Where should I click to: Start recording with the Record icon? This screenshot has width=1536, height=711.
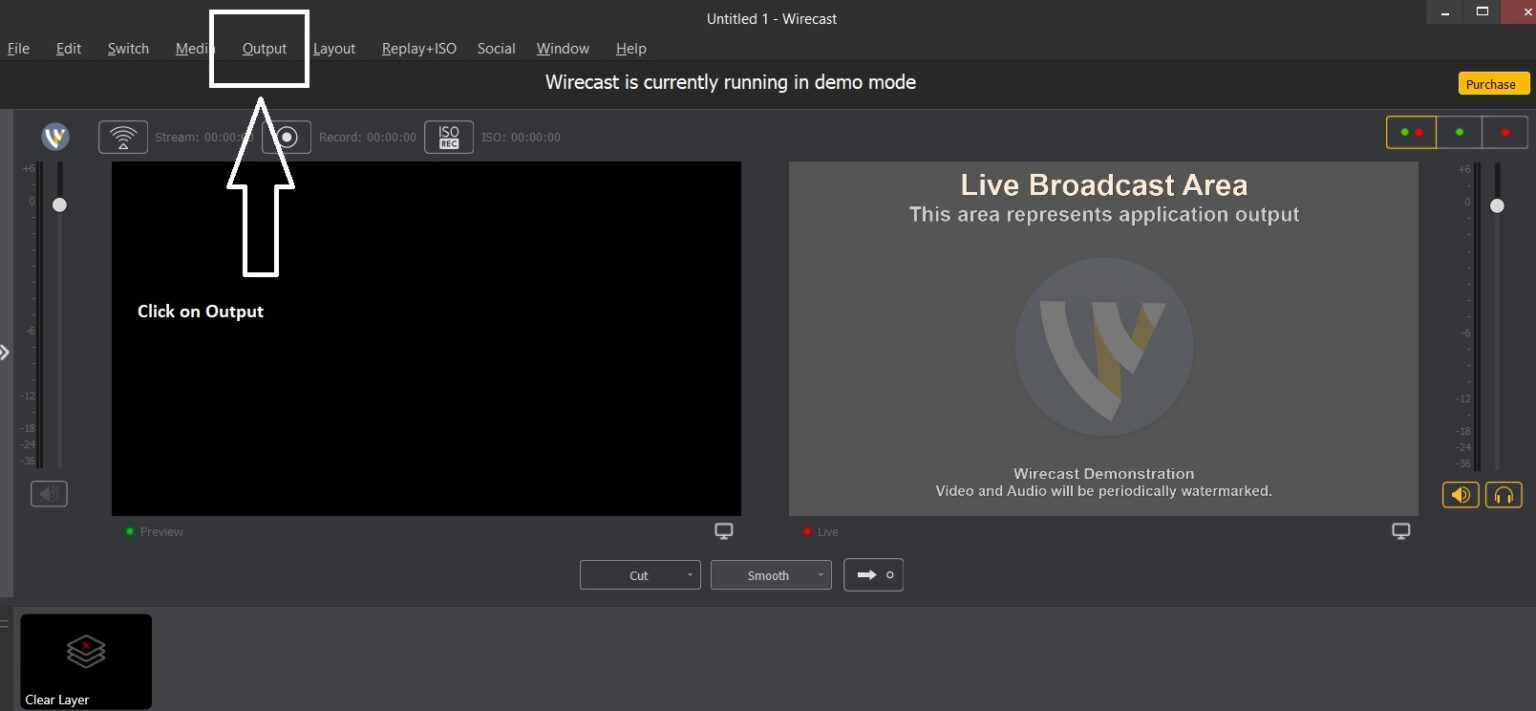[287, 137]
